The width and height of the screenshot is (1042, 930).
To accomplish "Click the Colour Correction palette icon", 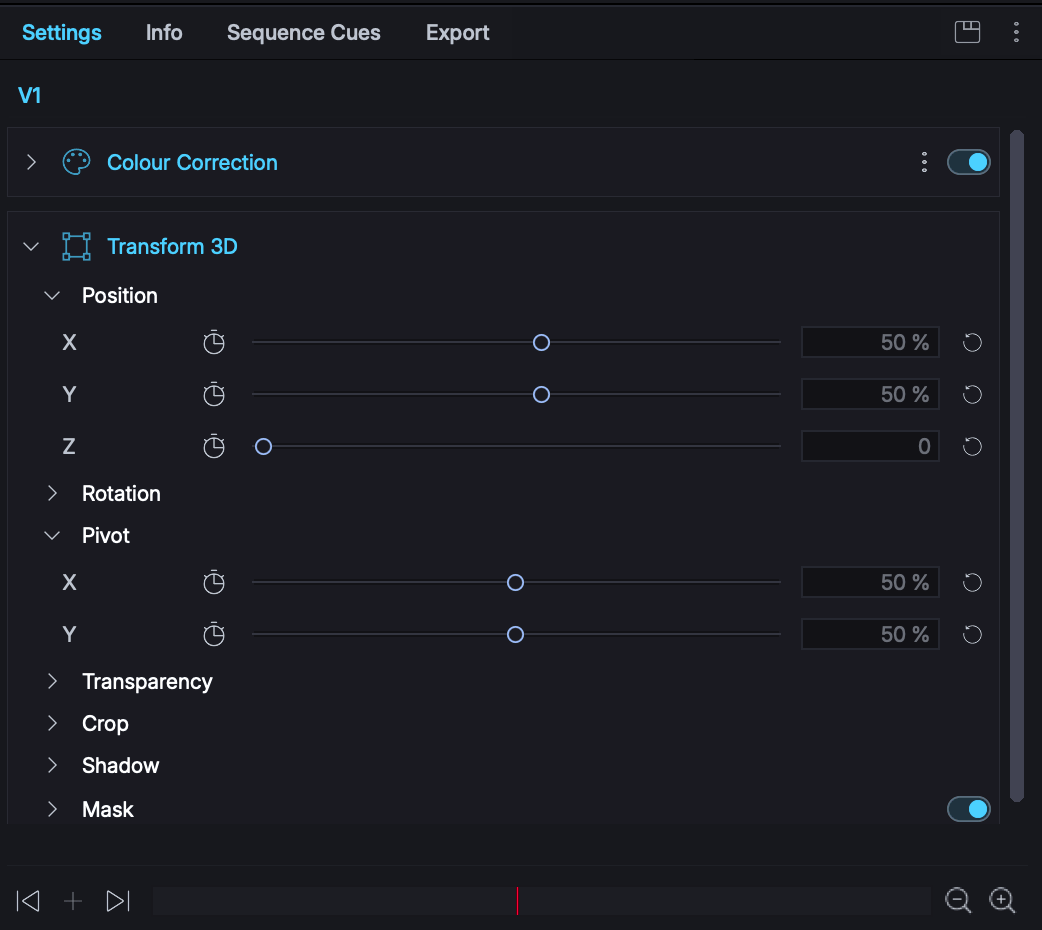I will point(76,162).
